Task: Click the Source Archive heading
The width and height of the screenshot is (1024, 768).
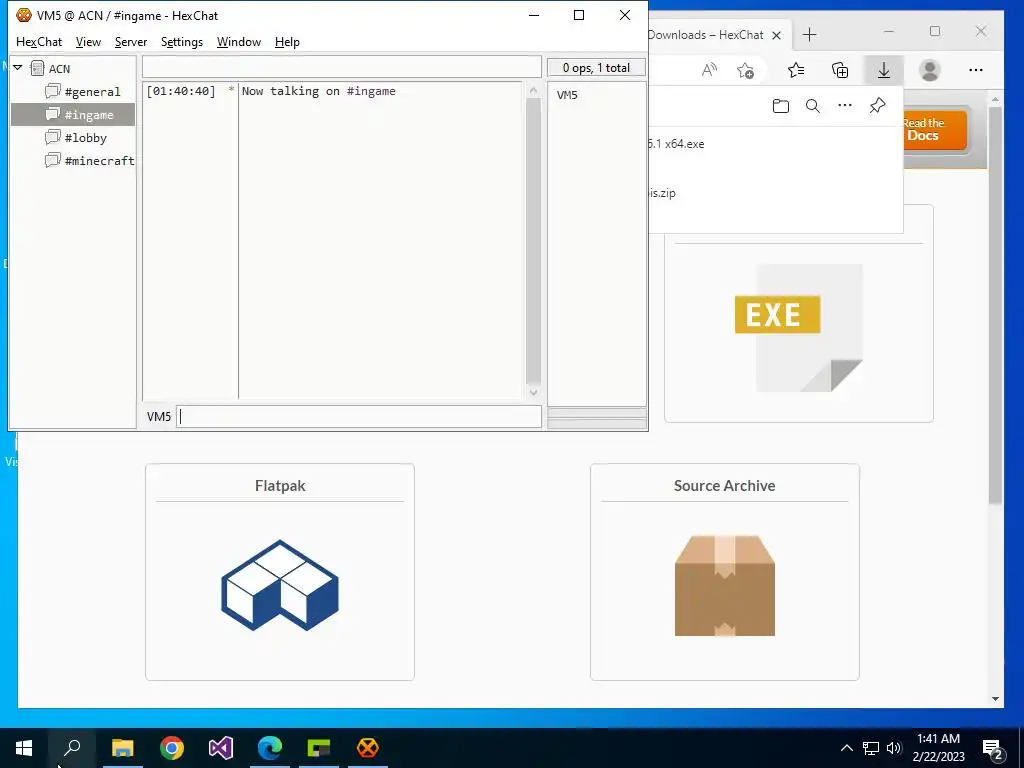Action: click(724, 486)
